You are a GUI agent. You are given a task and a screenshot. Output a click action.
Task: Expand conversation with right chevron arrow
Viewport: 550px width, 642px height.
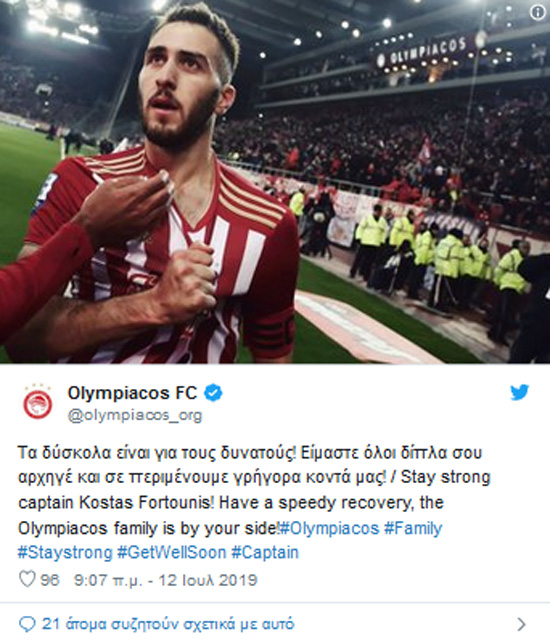click(x=521, y=624)
